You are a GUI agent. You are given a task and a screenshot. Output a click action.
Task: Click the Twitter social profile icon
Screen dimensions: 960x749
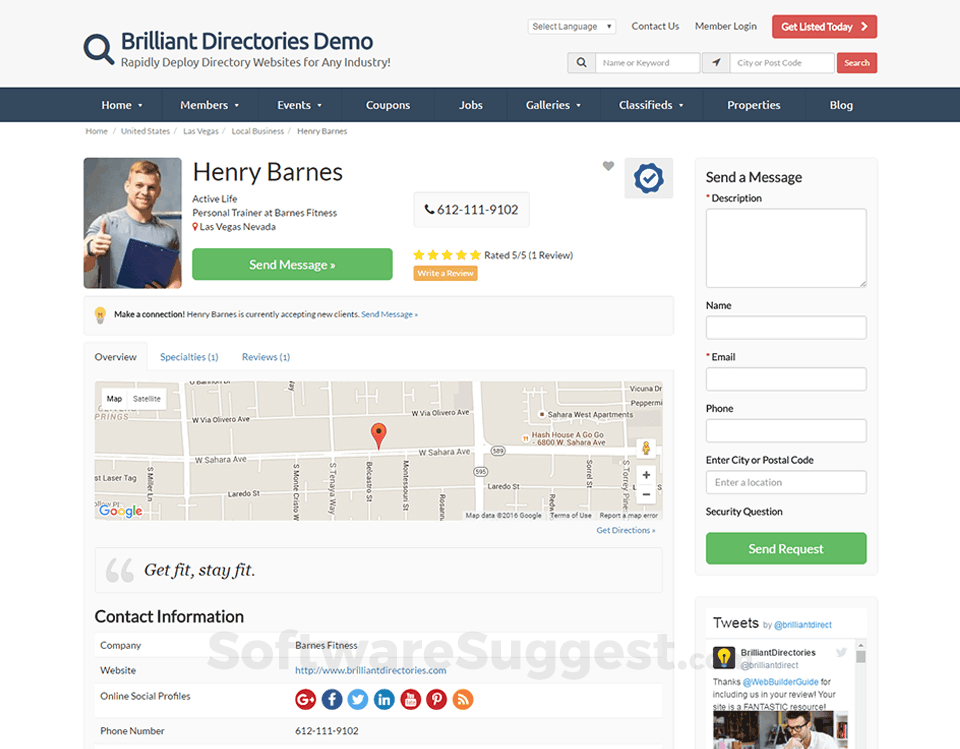357,699
